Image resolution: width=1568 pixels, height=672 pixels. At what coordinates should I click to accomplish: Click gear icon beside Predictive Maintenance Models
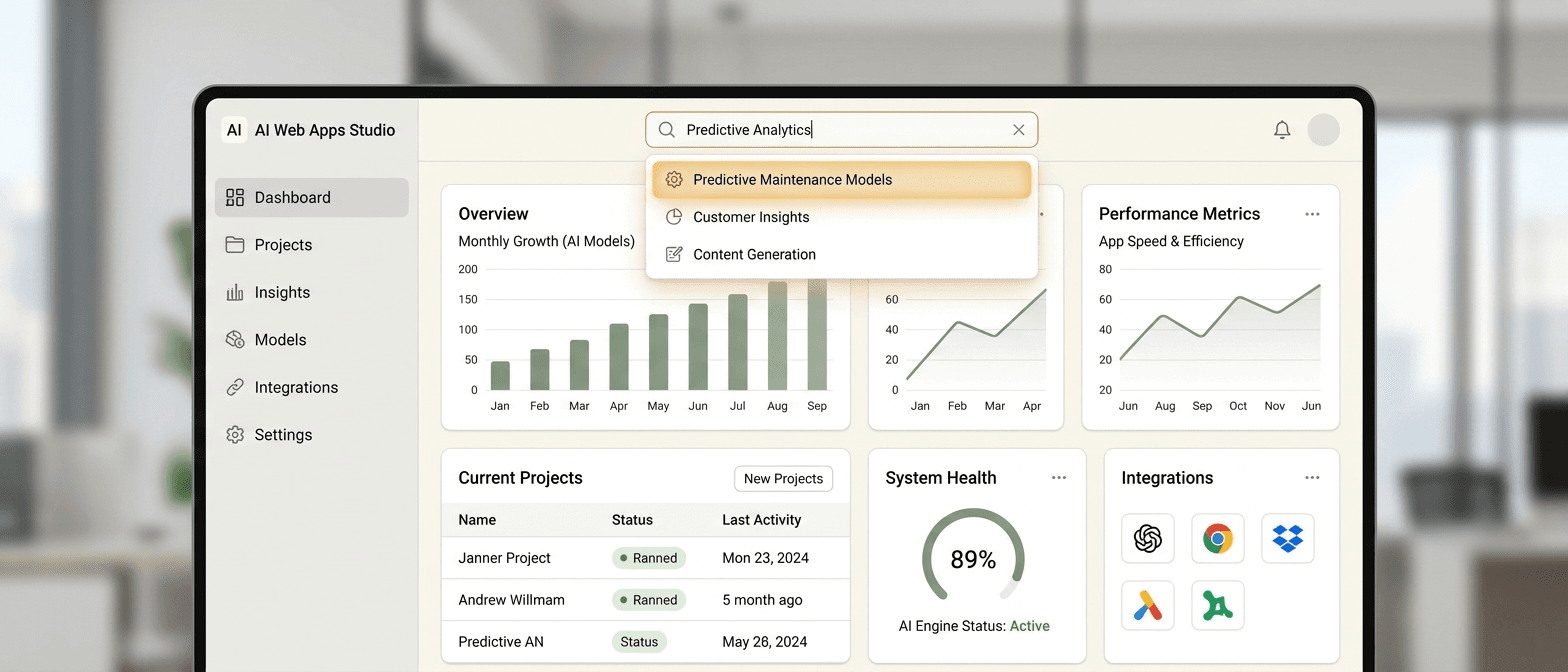tap(674, 180)
